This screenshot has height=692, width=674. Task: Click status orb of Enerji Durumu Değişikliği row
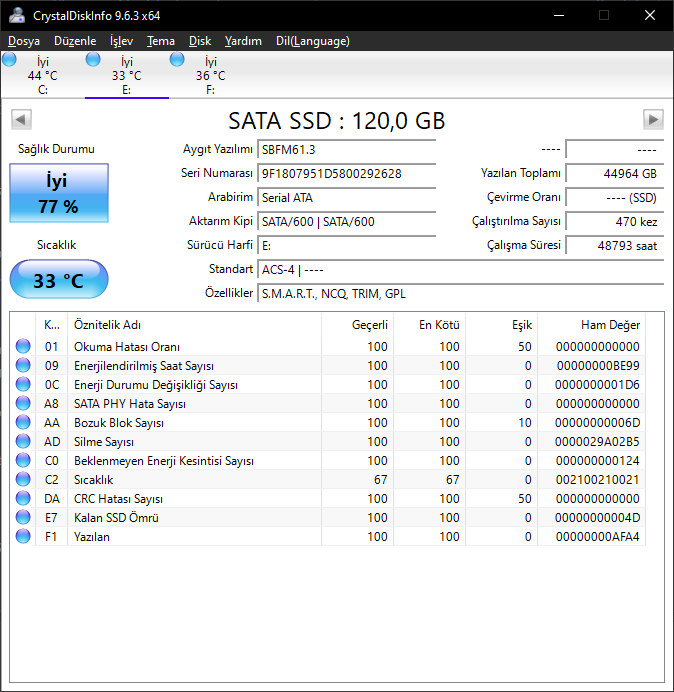point(23,384)
